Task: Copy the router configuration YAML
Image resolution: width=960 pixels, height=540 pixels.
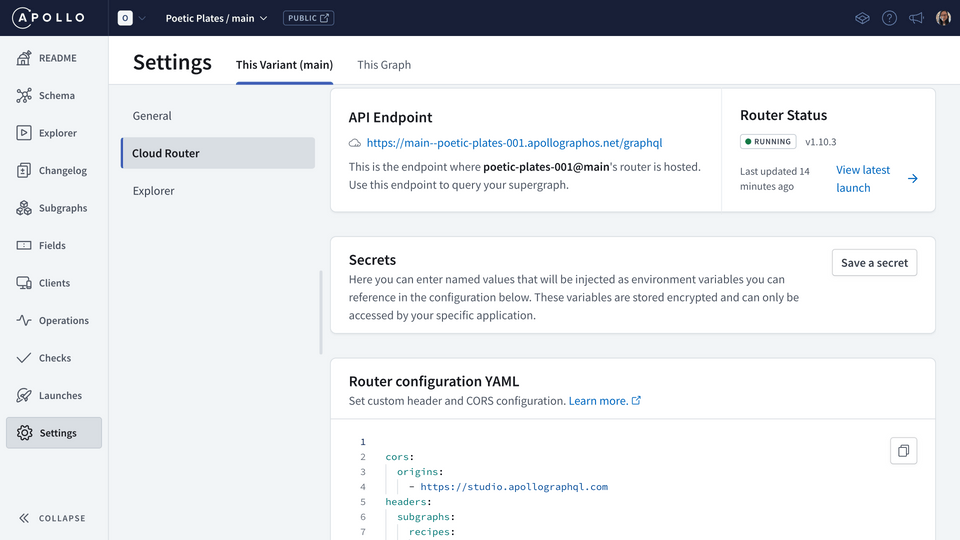Action: [x=903, y=451]
